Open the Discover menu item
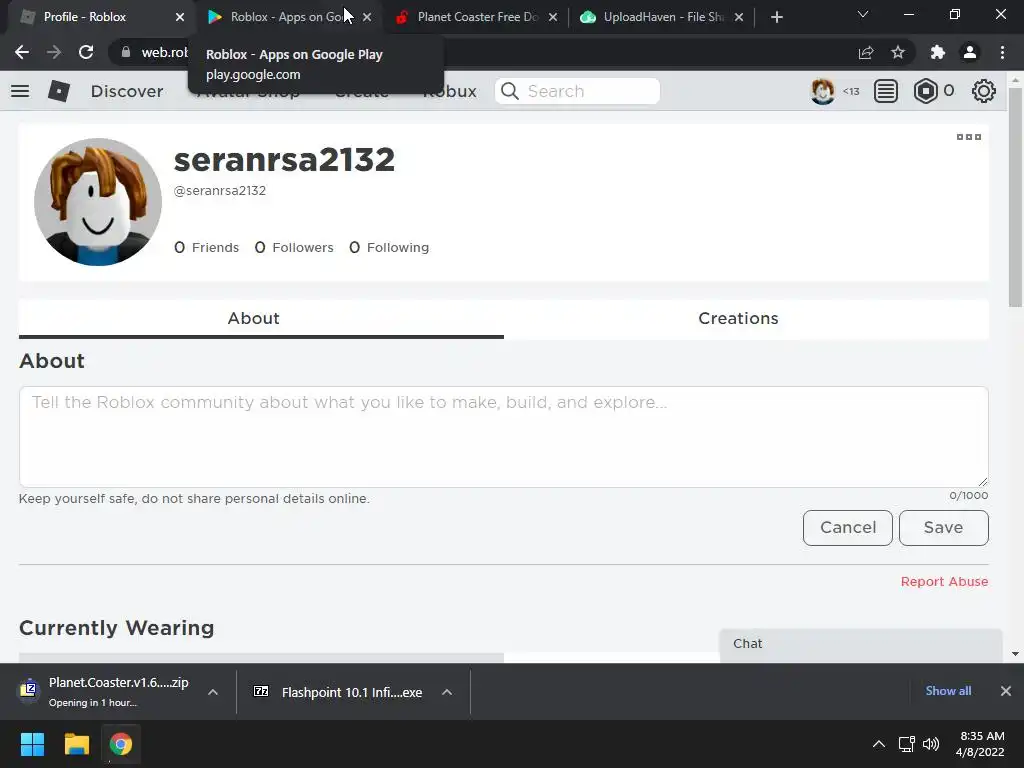Image resolution: width=1024 pixels, height=768 pixels. 127,91
